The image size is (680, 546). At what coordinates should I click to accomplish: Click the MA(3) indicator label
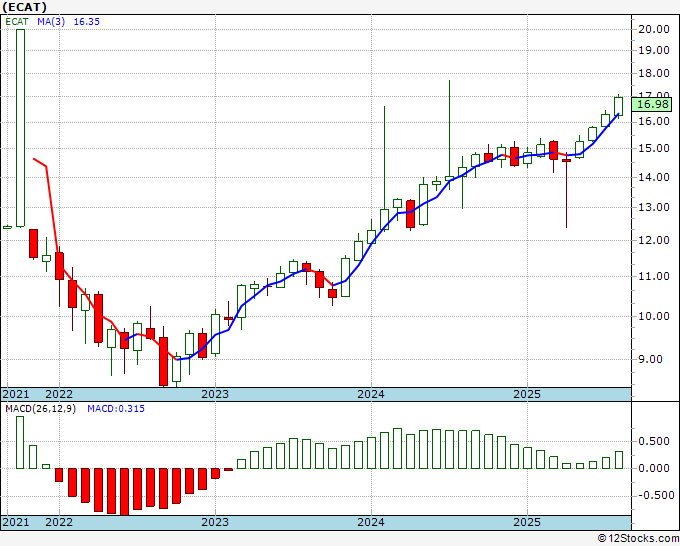(51, 22)
